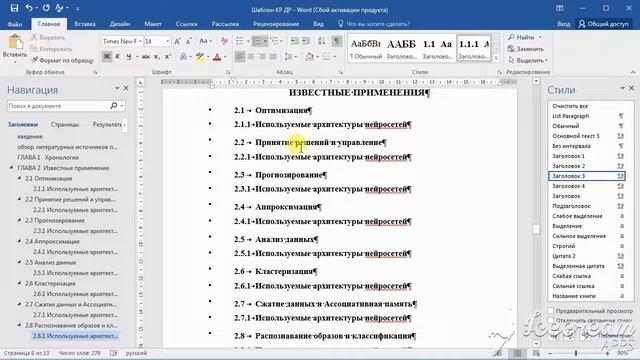640x360 pixels.
Task: Open the Change Case (Aa) dropdown
Action: 205,41
